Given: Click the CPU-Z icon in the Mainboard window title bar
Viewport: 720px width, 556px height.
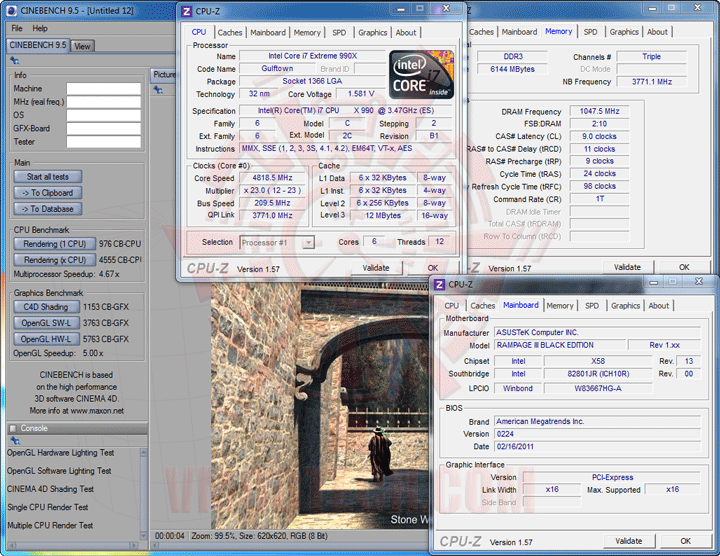Looking at the screenshot, I should pos(439,284).
